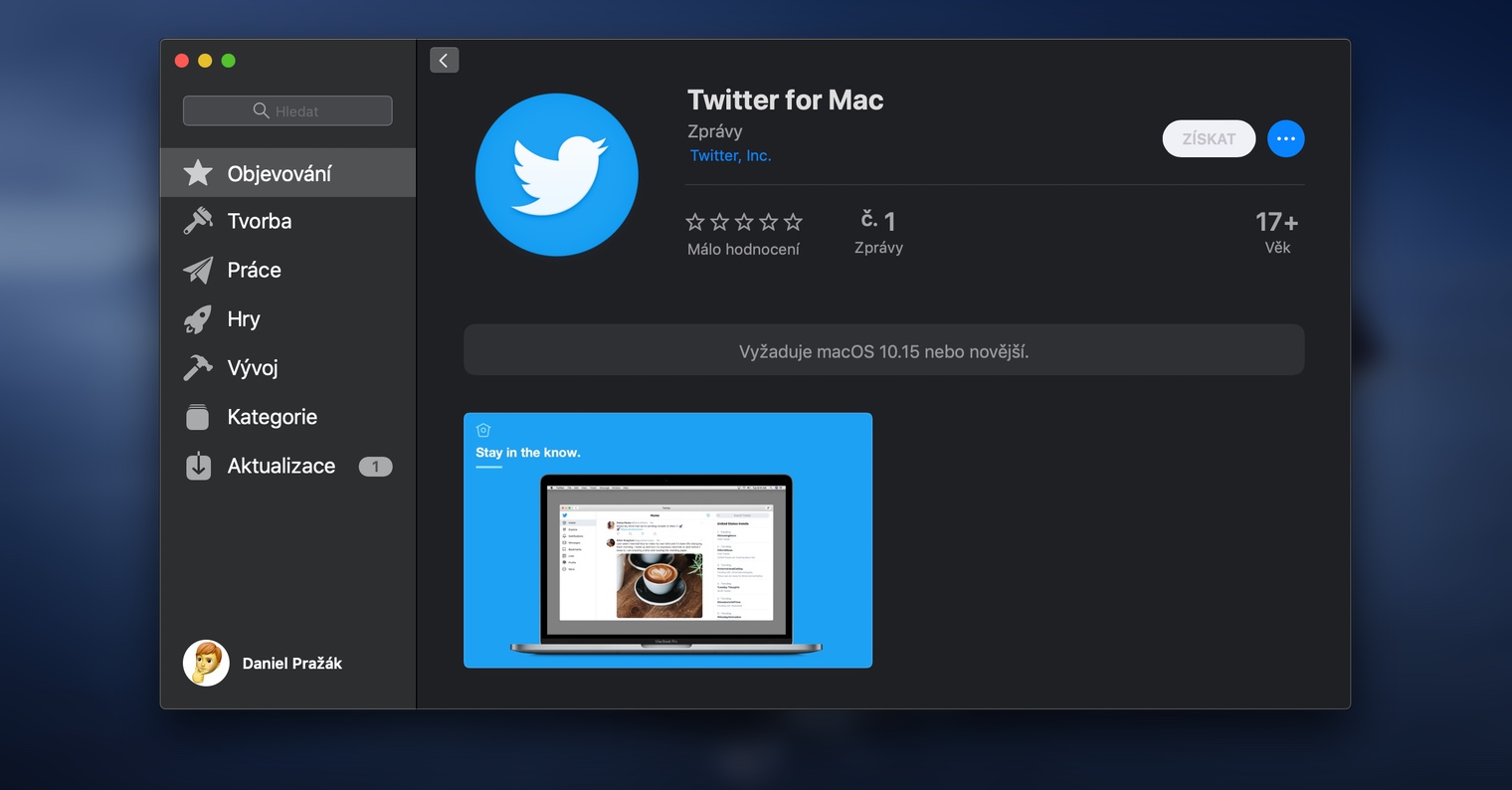Click the empty star rating row

(x=744, y=222)
